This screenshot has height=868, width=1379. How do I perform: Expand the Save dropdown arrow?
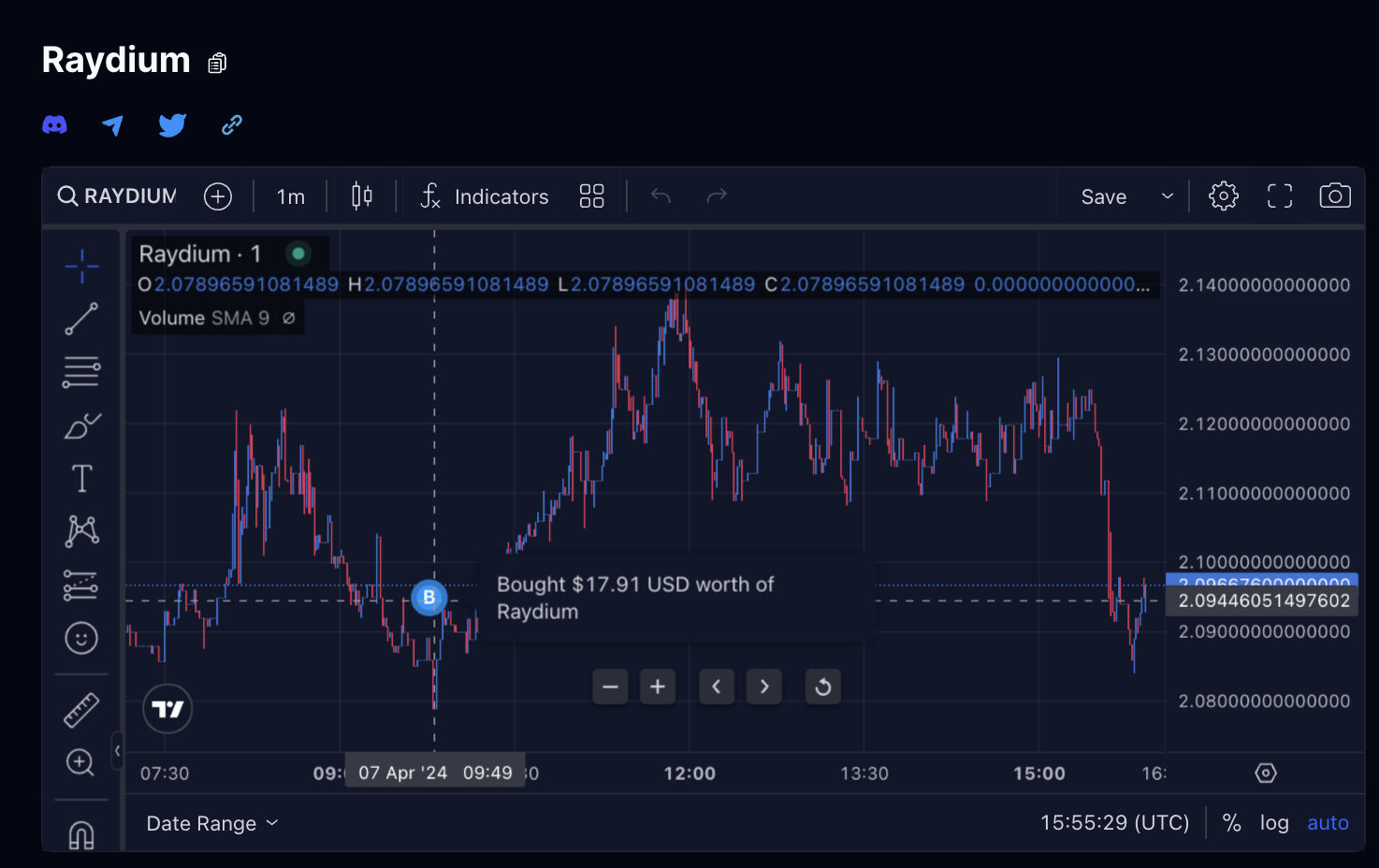pyautogui.click(x=1167, y=196)
